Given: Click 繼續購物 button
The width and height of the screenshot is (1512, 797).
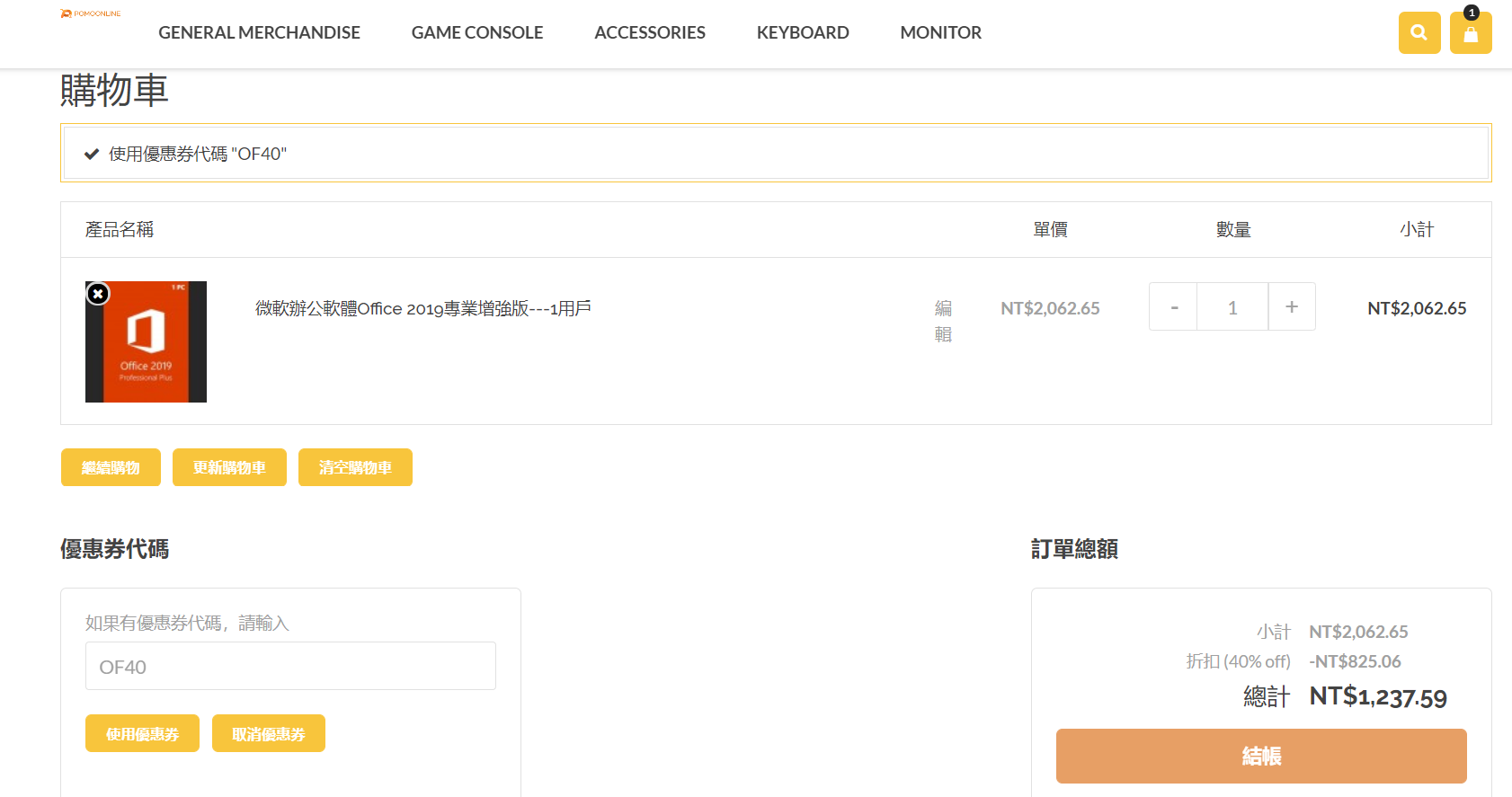Looking at the screenshot, I should click(111, 467).
